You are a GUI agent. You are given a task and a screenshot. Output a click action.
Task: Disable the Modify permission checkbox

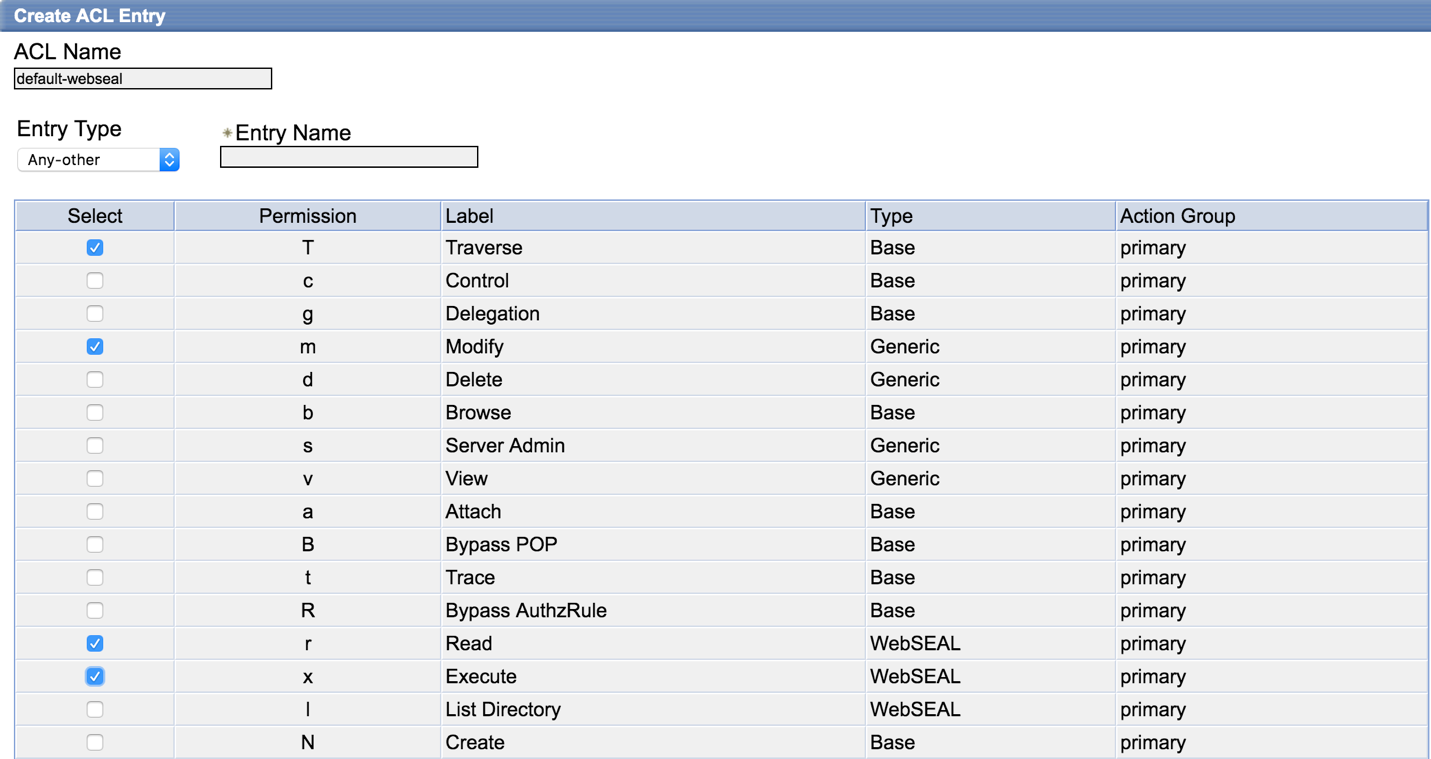coord(94,346)
